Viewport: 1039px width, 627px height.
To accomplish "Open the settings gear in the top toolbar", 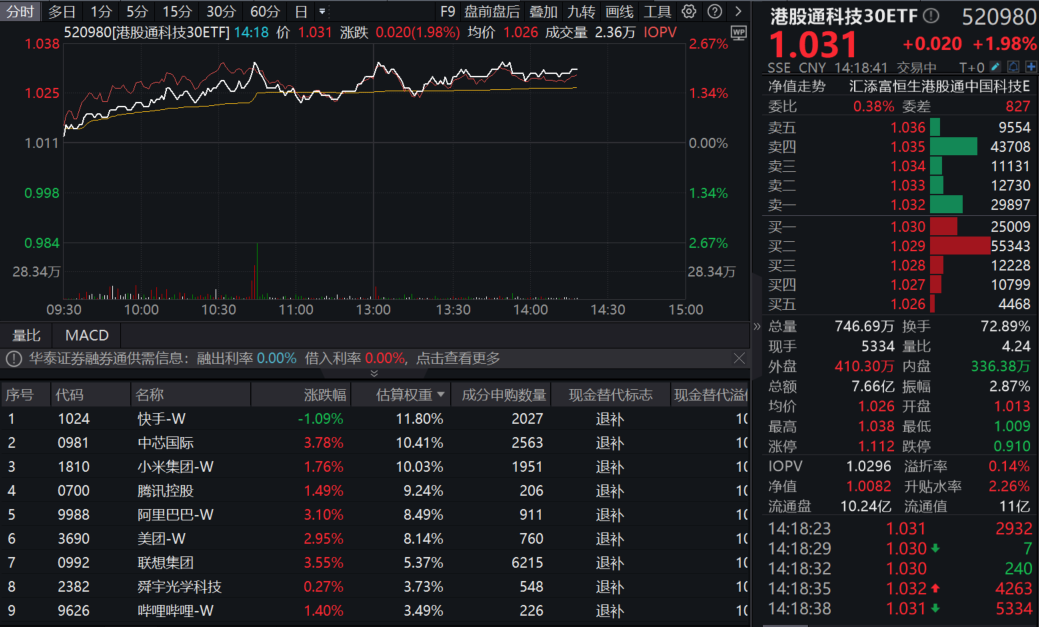I will click(688, 10).
